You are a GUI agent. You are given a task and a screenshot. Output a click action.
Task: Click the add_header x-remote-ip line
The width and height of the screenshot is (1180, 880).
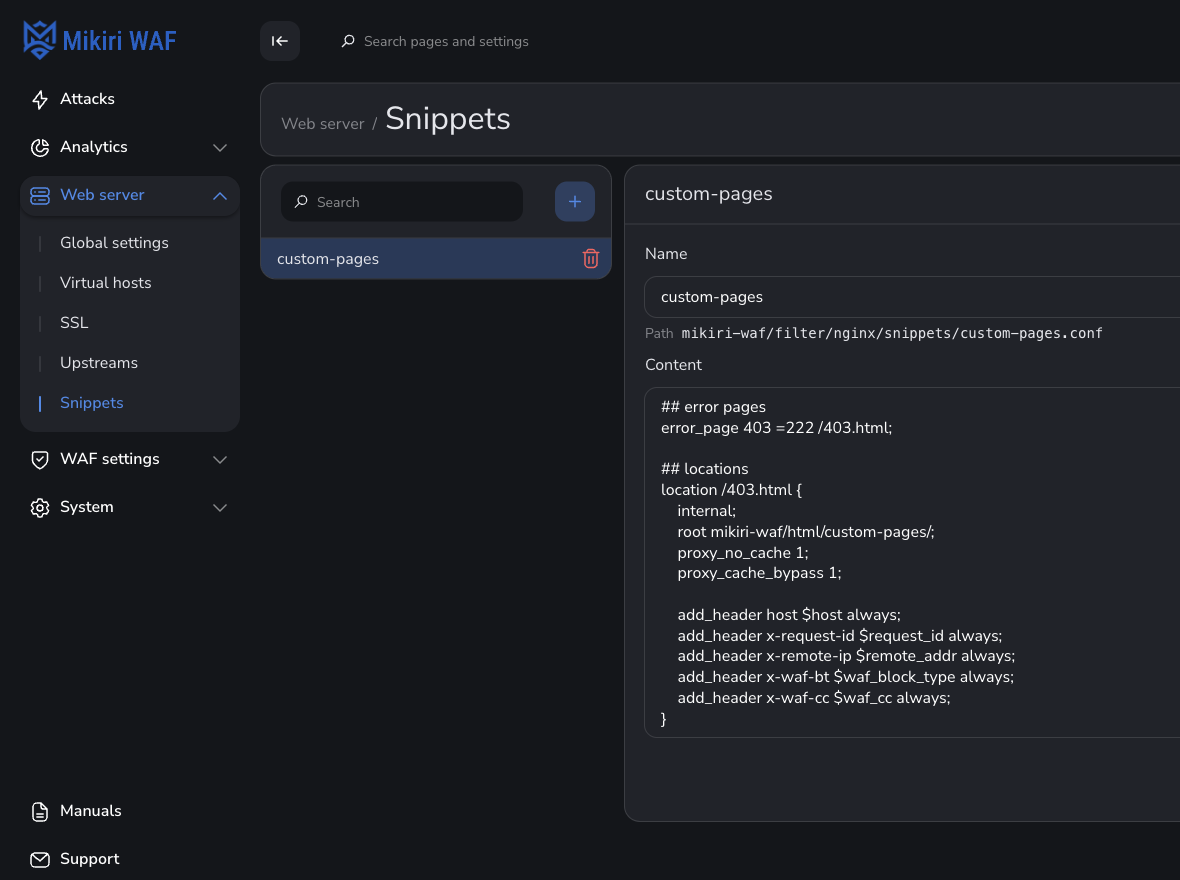click(x=846, y=656)
